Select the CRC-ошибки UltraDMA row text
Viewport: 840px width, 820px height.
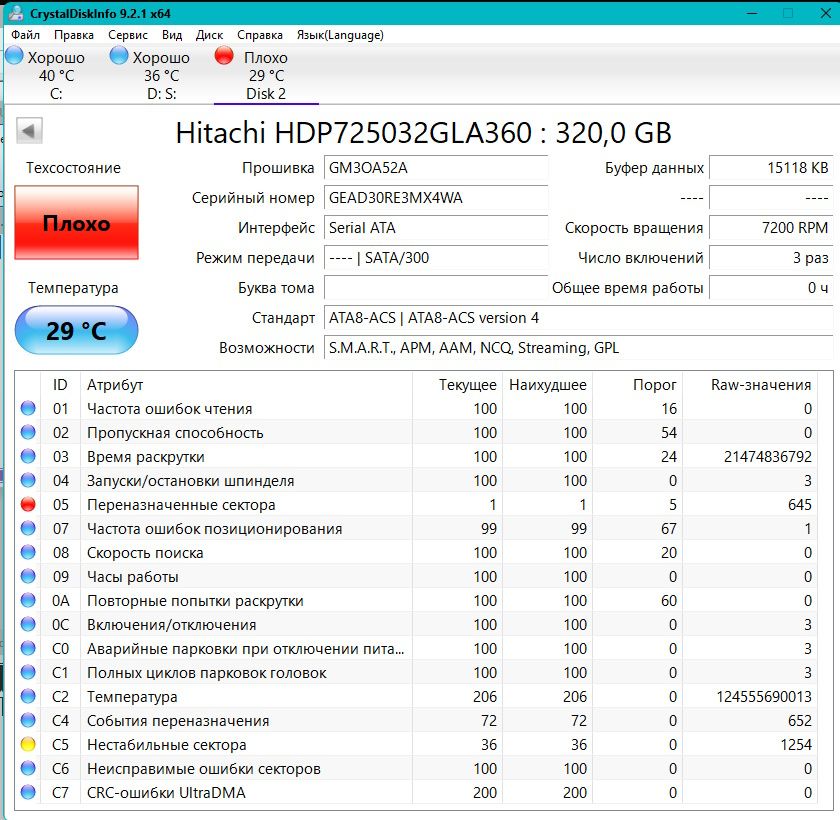pyautogui.click(x=166, y=793)
